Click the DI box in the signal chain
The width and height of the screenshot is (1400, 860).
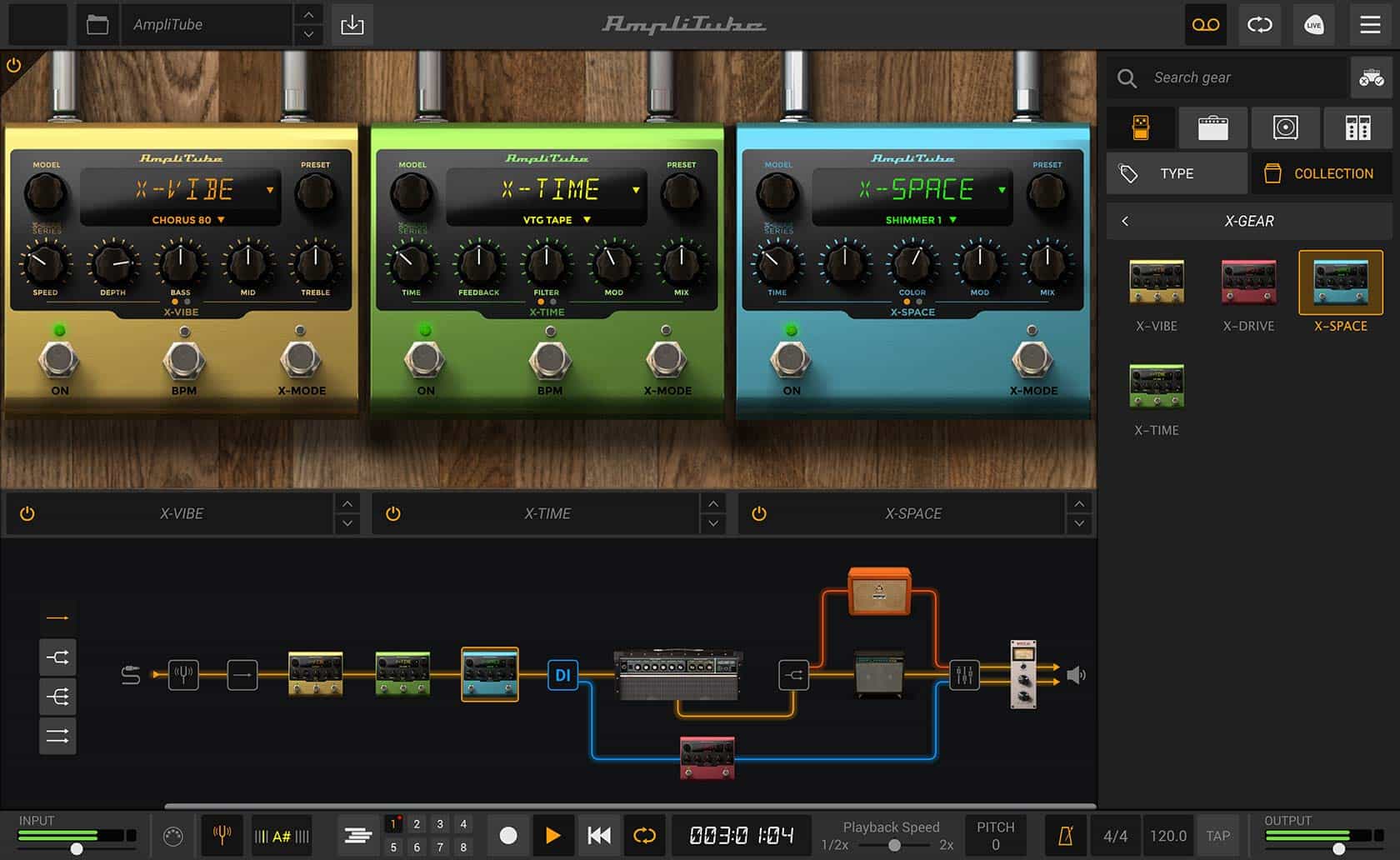564,677
